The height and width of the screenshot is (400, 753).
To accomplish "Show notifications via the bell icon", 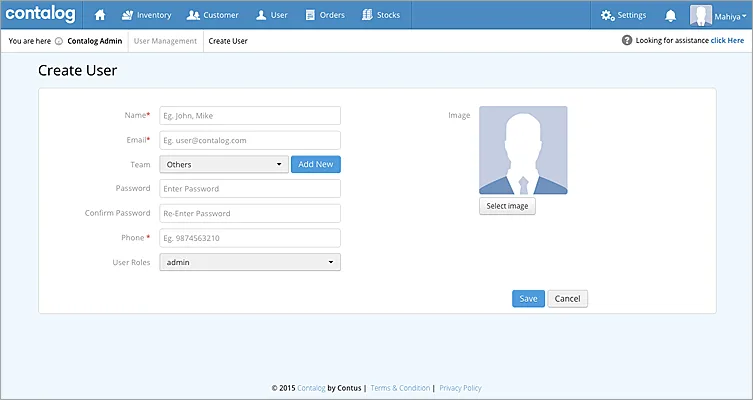I will pyautogui.click(x=670, y=16).
